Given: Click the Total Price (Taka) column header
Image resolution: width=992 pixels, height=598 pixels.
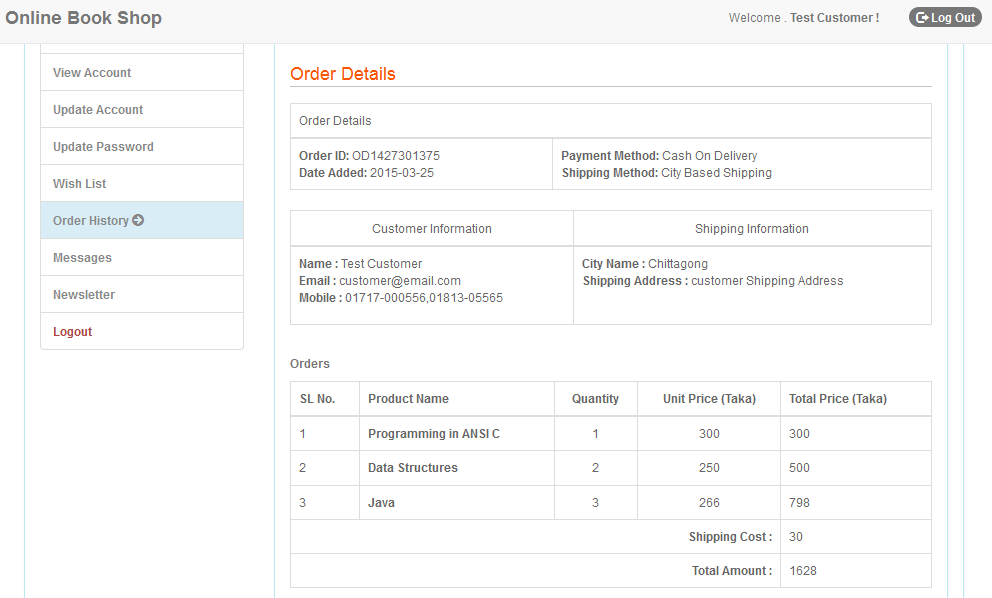Looking at the screenshot, I should [x=837, y=399].
